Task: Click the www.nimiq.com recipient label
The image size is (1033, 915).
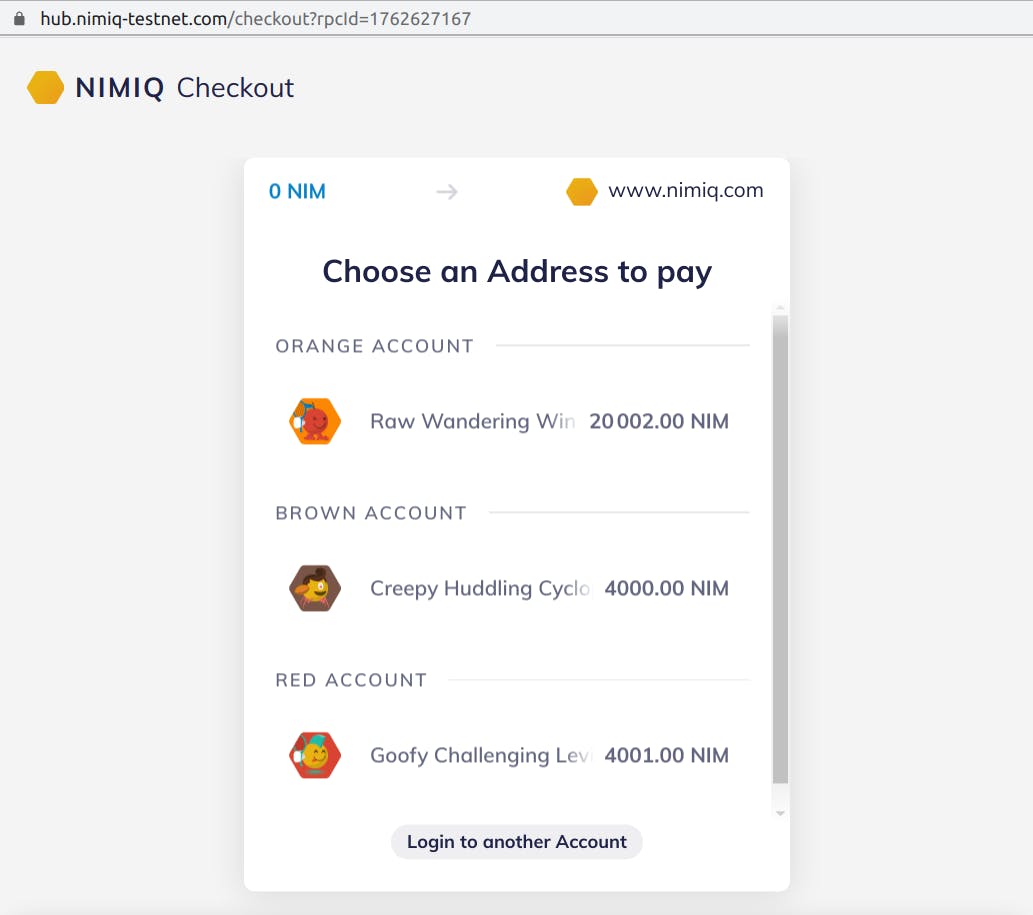Action: (685, 190)
